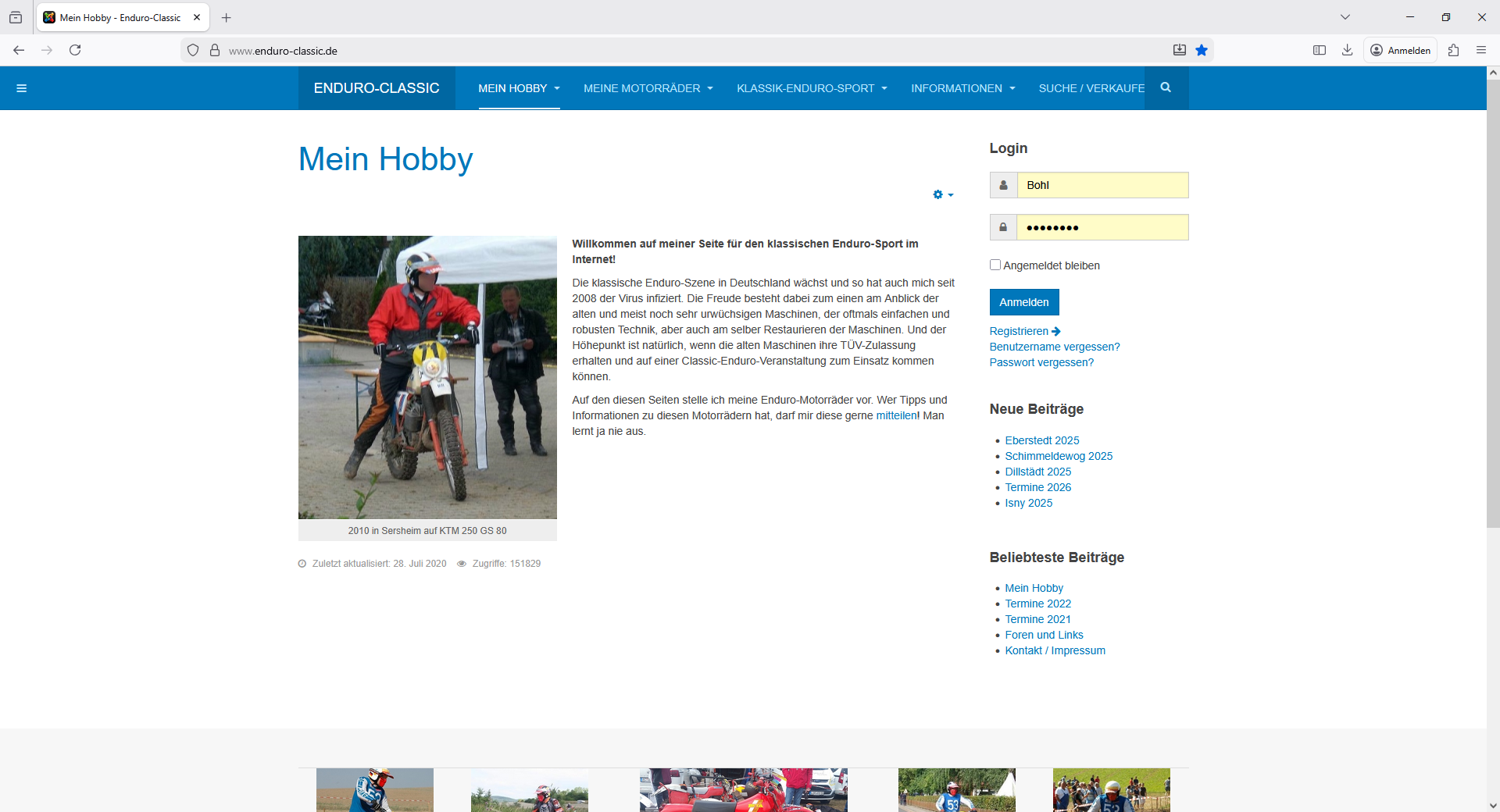
Task: Reload the current page
Action: (75, 50)
